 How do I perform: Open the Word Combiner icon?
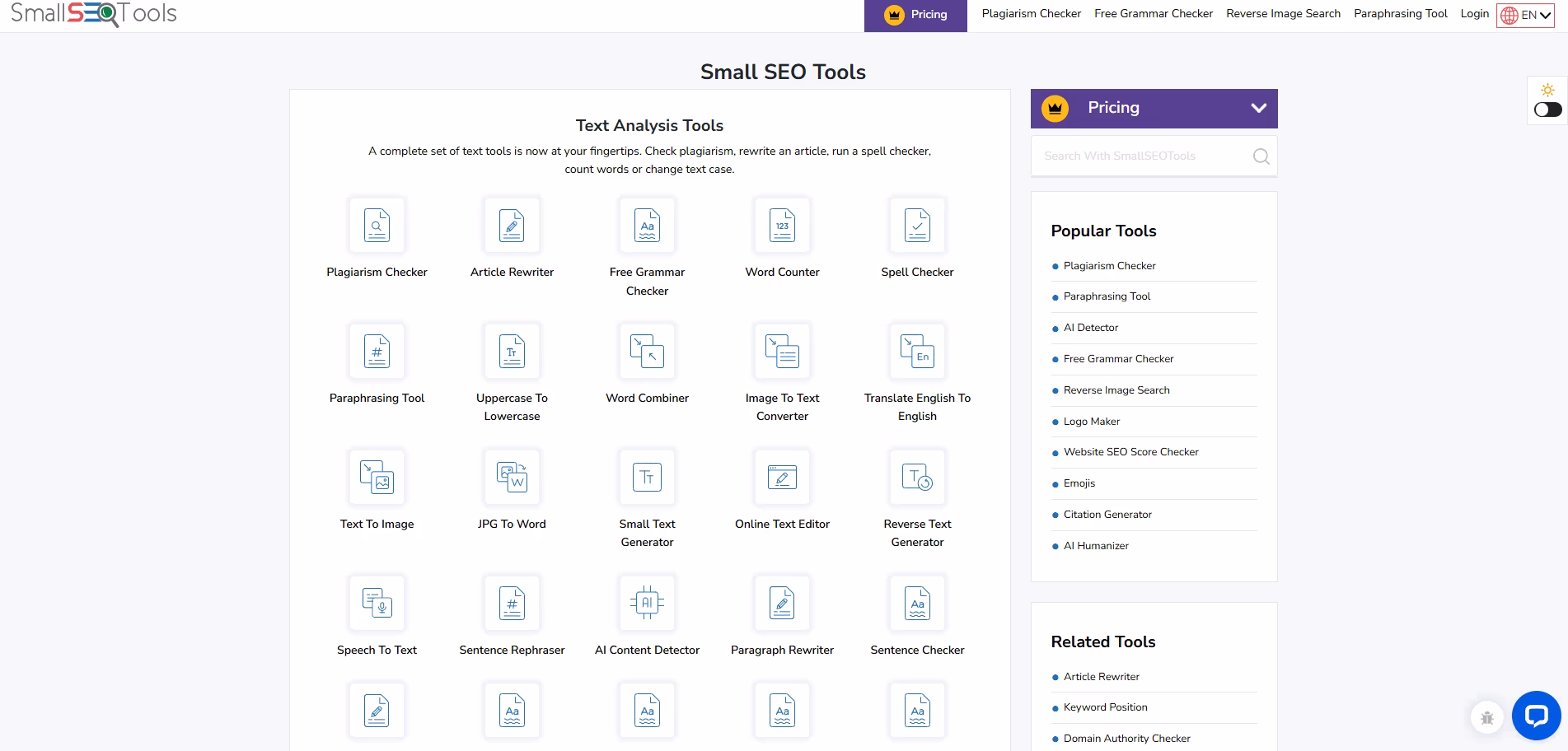pyautogui.click(x=647, y=352)
